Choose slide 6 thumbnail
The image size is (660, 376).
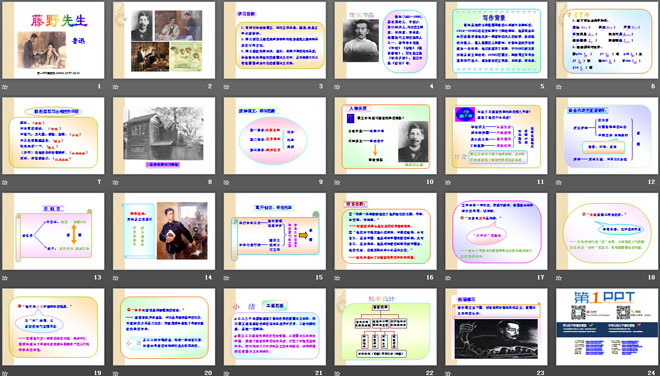coord(607,40)
